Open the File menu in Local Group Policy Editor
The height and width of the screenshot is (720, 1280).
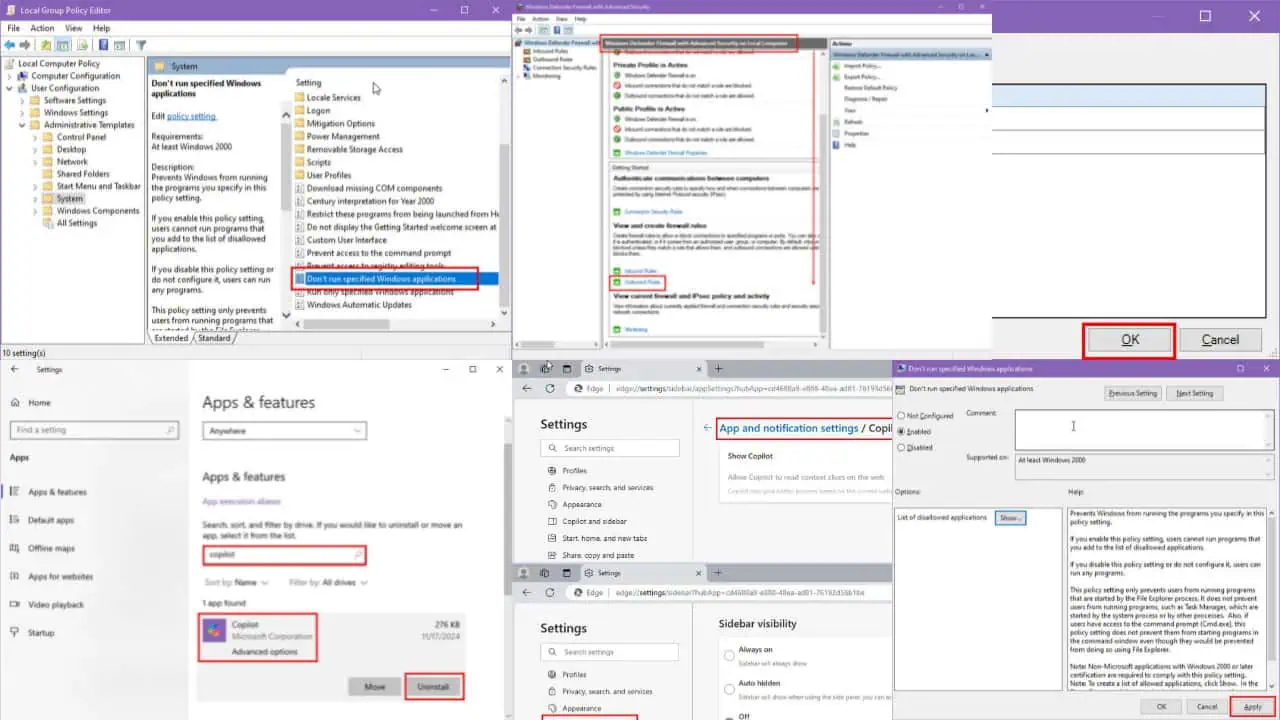tap(14, 28)
